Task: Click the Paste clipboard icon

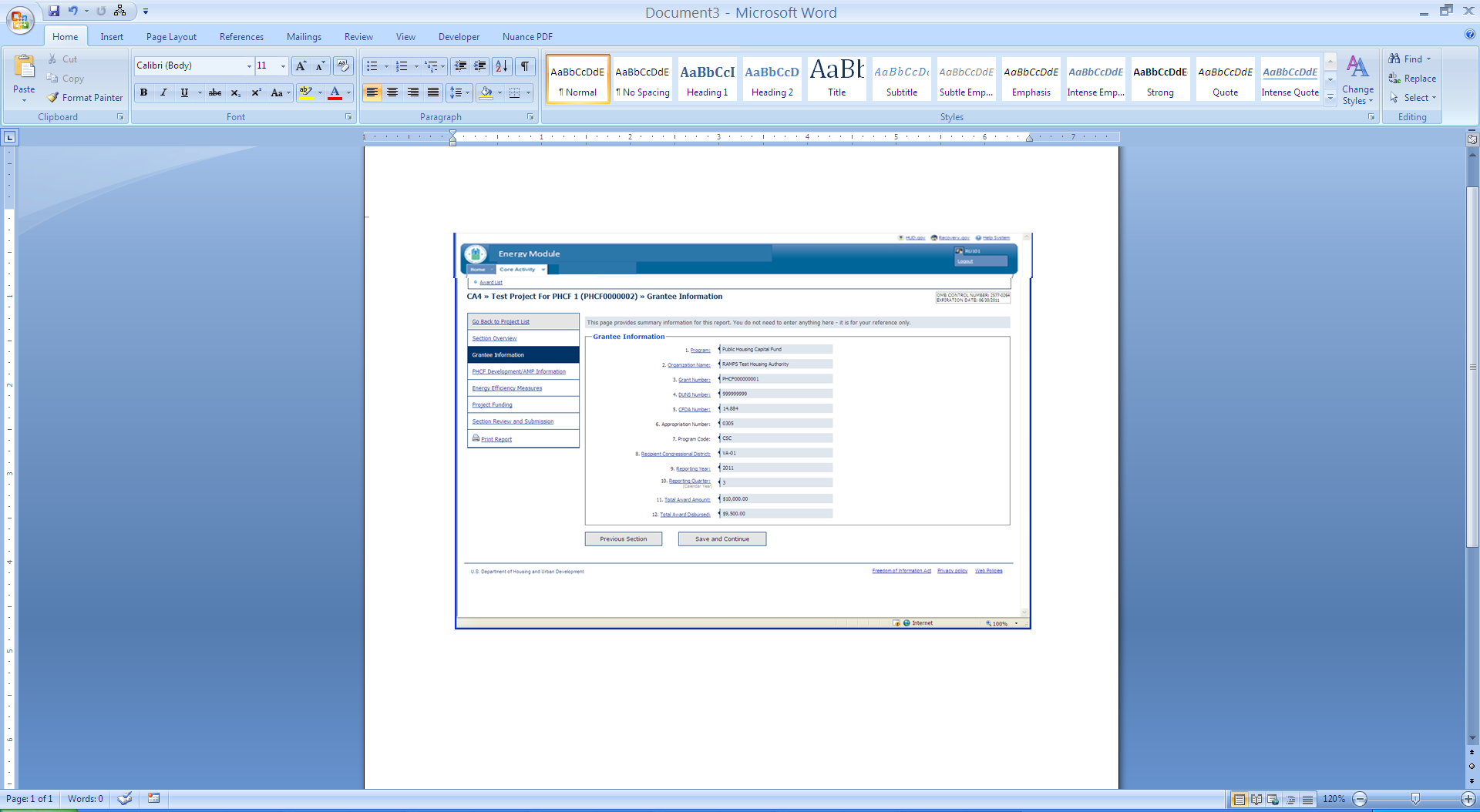Action: [24, 68]
